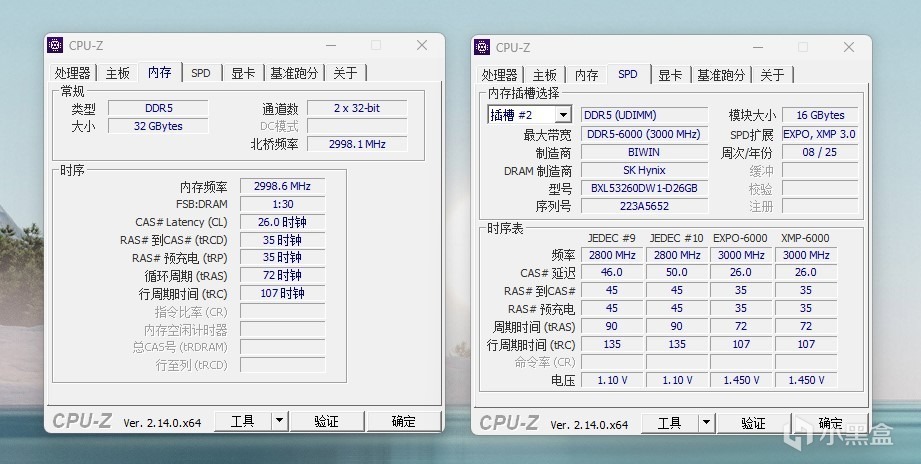Viewport: 921px width, 464px height.
Task: Click the 107 时钟 tRC value
Action: coord(283,293)
